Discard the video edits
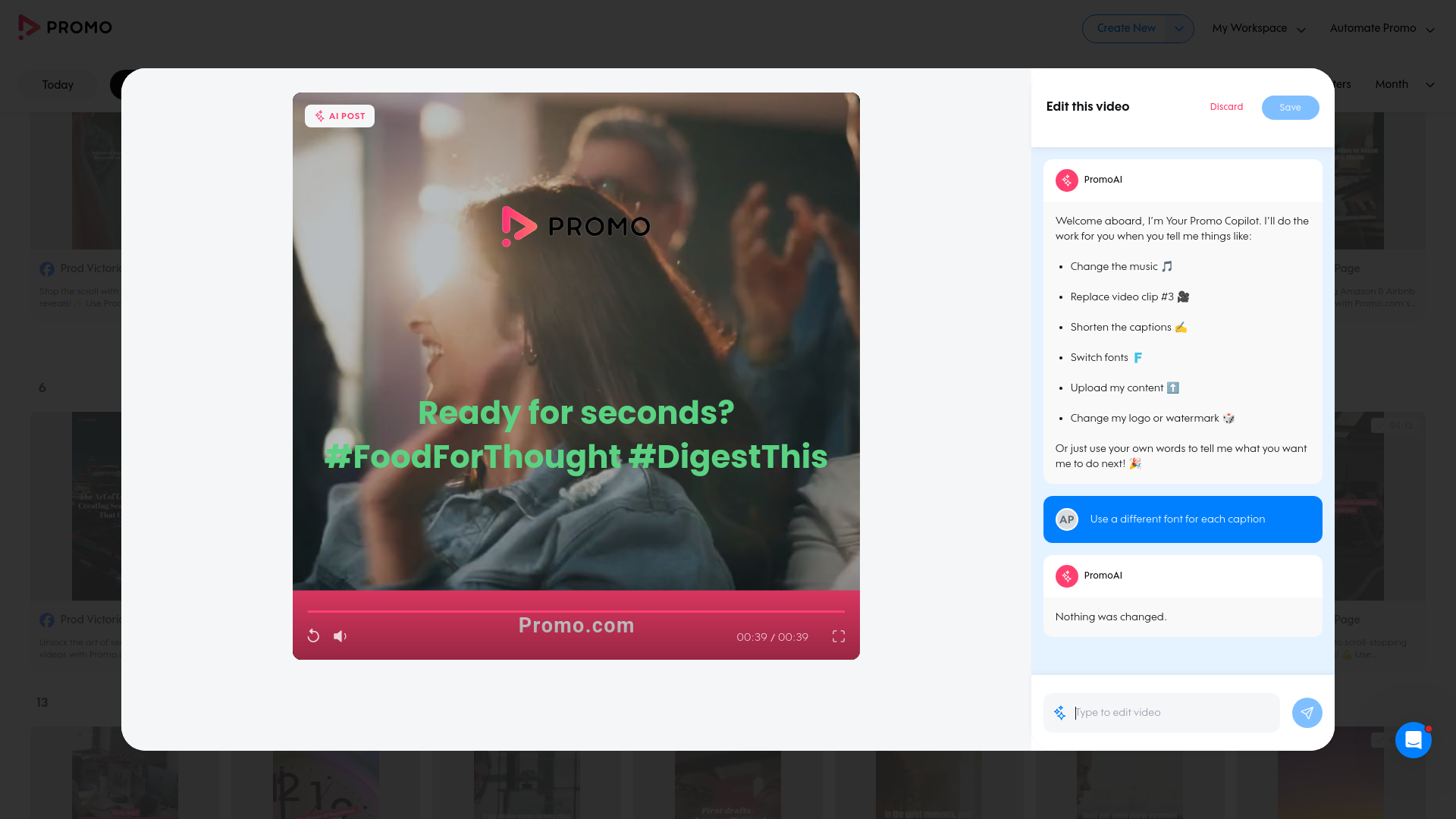The height and width of the screenshot is (819, 1456). pos(1226,107)
